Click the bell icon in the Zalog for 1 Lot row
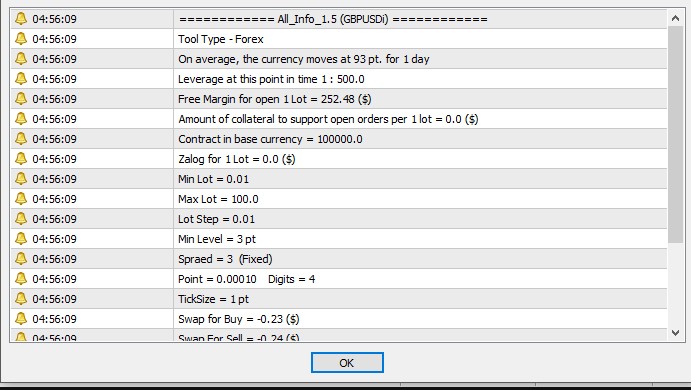 pos(21,158)
